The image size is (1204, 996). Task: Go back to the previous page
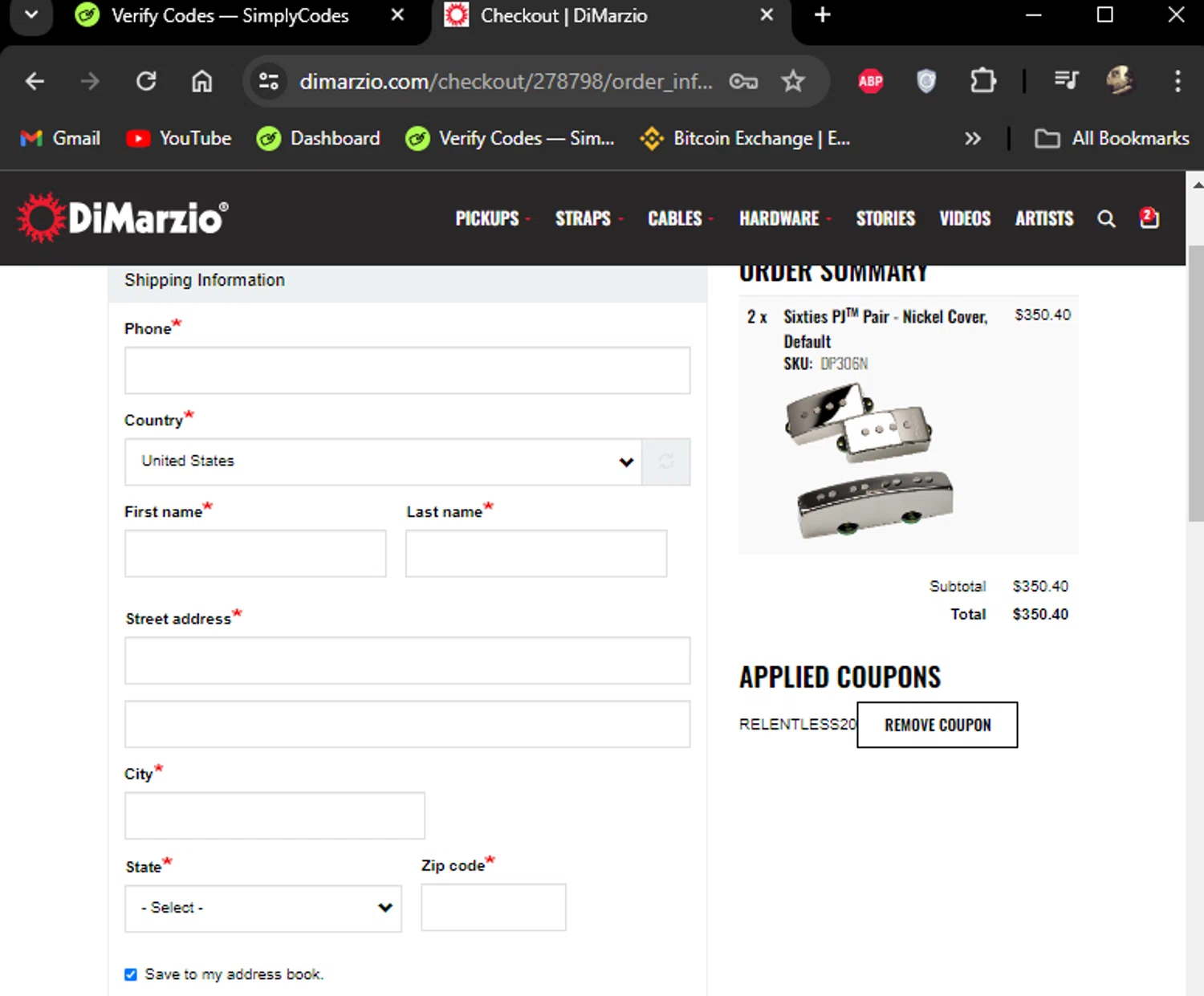click(x=35, y=81)
